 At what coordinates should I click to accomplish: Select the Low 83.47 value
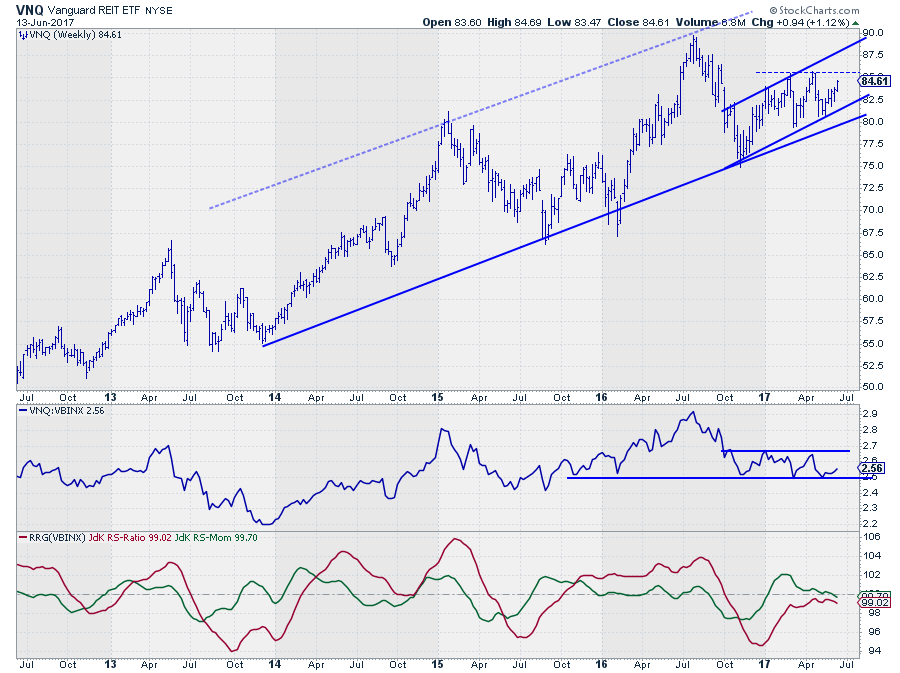coord(573,22)
